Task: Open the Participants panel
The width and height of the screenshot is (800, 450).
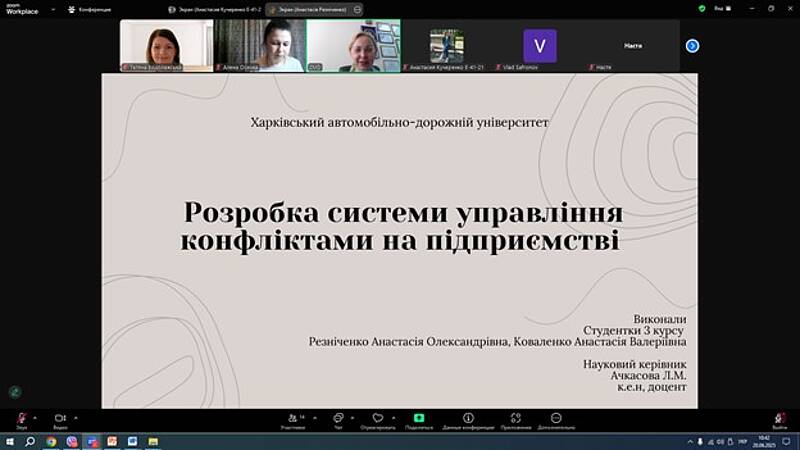Action: [293, 420]
